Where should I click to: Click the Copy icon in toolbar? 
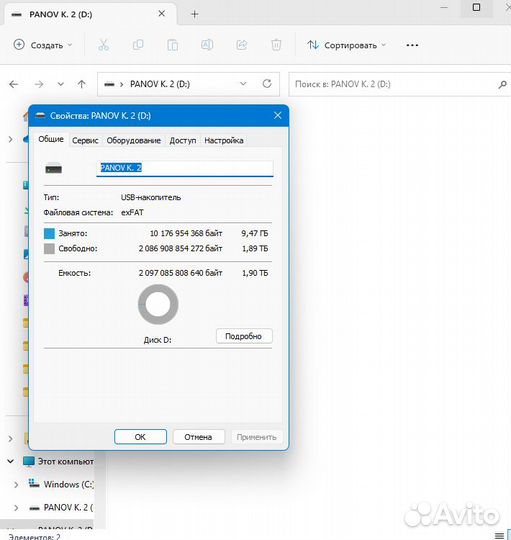[138, 45]
